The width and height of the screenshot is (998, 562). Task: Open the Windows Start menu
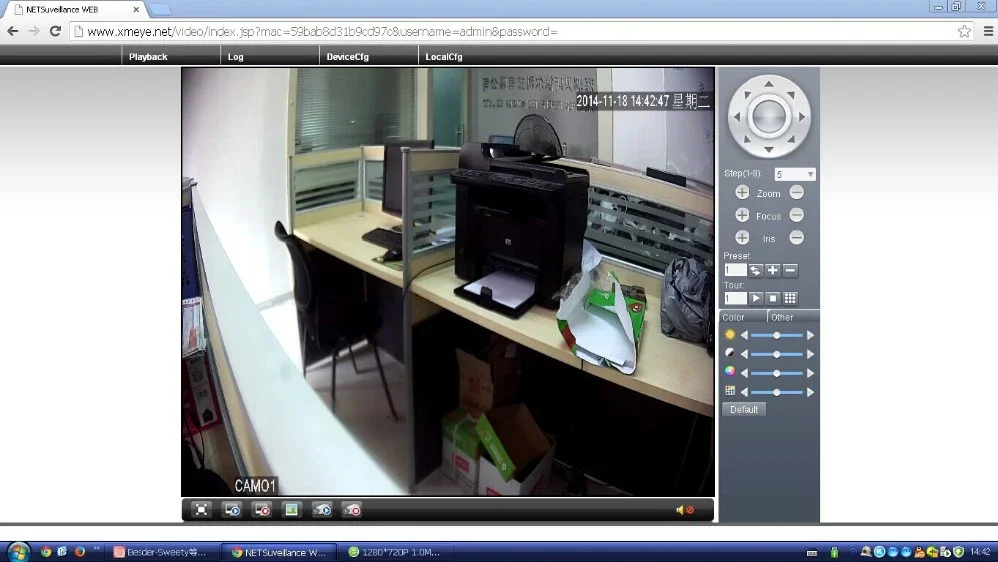[x=18, y=552]
